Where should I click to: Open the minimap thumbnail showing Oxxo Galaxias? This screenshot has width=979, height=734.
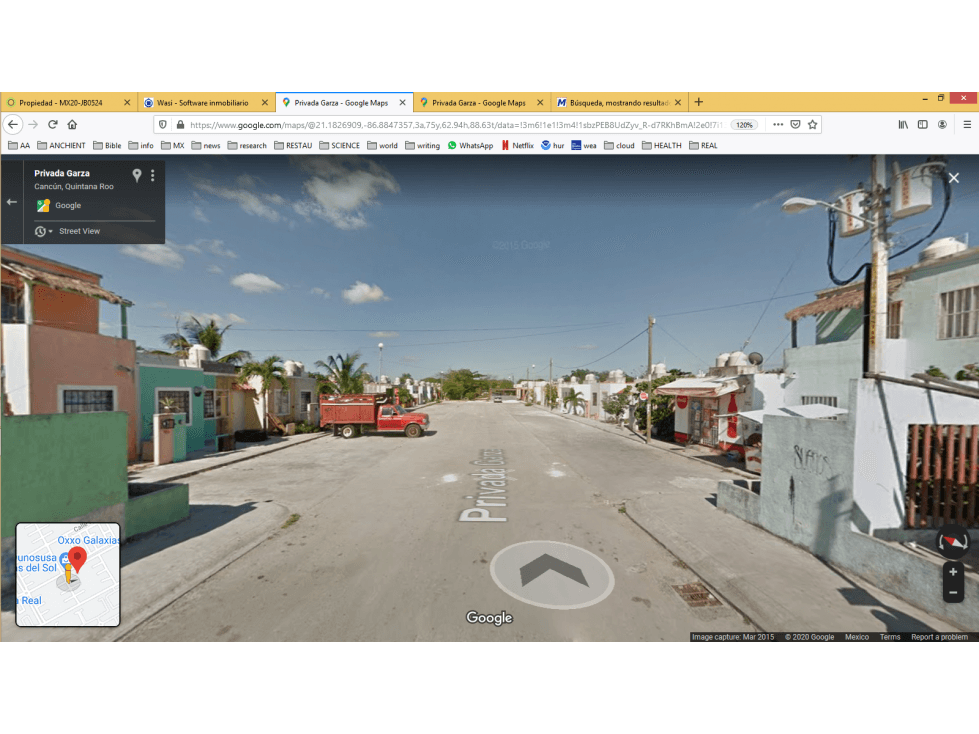click(x=67, y=574)
